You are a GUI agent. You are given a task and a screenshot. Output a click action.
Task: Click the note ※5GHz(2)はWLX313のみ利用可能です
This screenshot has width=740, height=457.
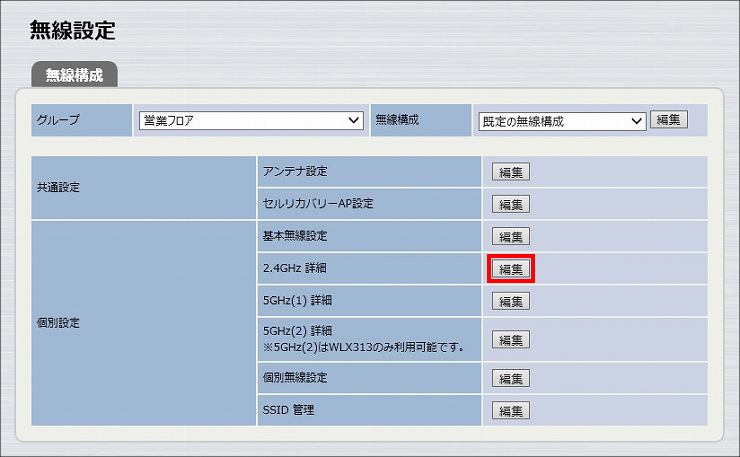(364, 347)
